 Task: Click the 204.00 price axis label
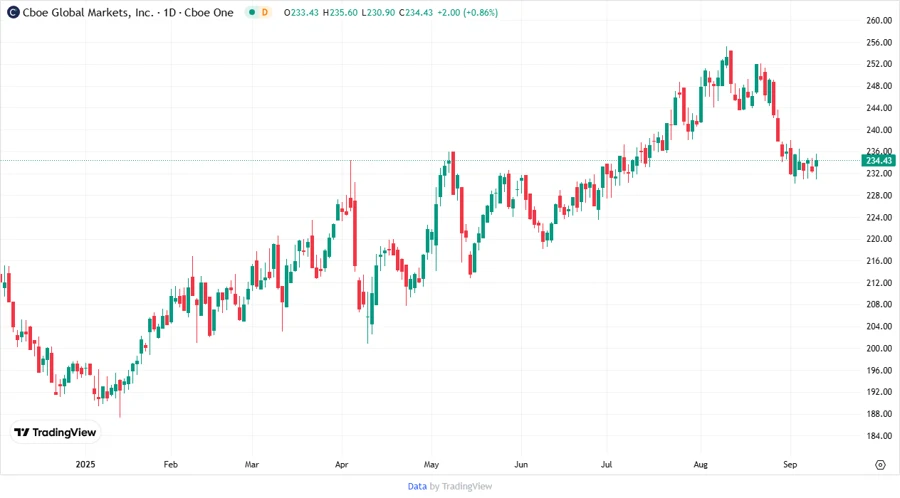(x=879, y=326)
